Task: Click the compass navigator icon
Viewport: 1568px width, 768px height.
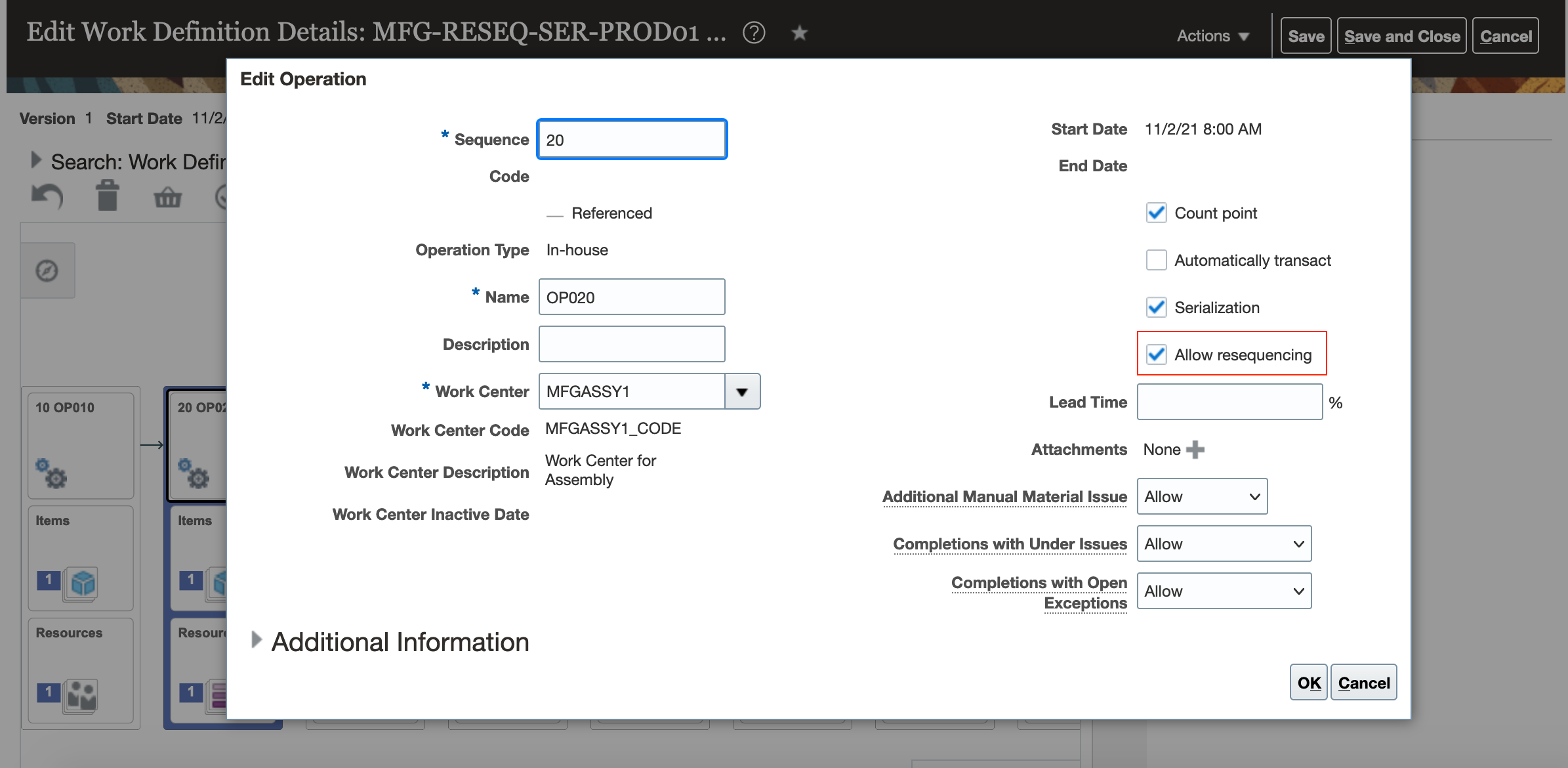Action: coord(47,270)
